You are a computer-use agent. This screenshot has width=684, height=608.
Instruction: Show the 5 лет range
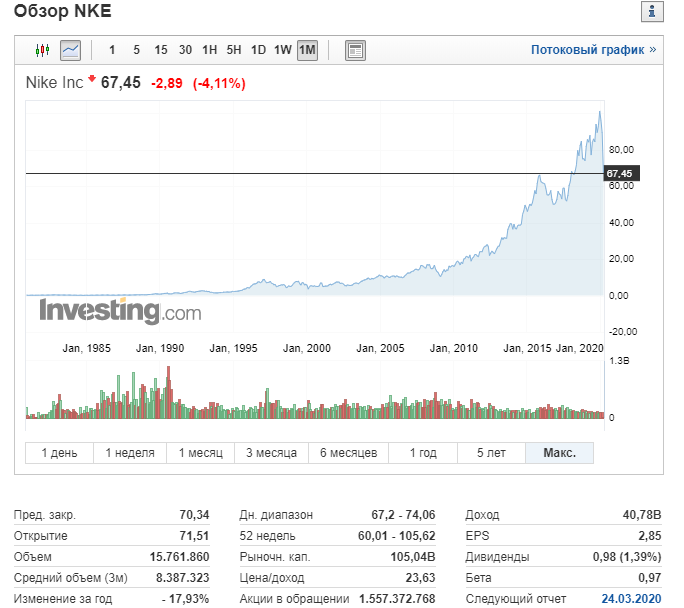click(x=491, y=453)
